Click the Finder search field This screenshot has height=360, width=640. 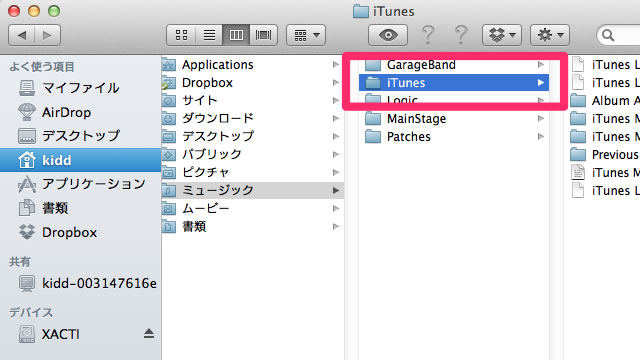pyautogui.click(x=618, y=35)
